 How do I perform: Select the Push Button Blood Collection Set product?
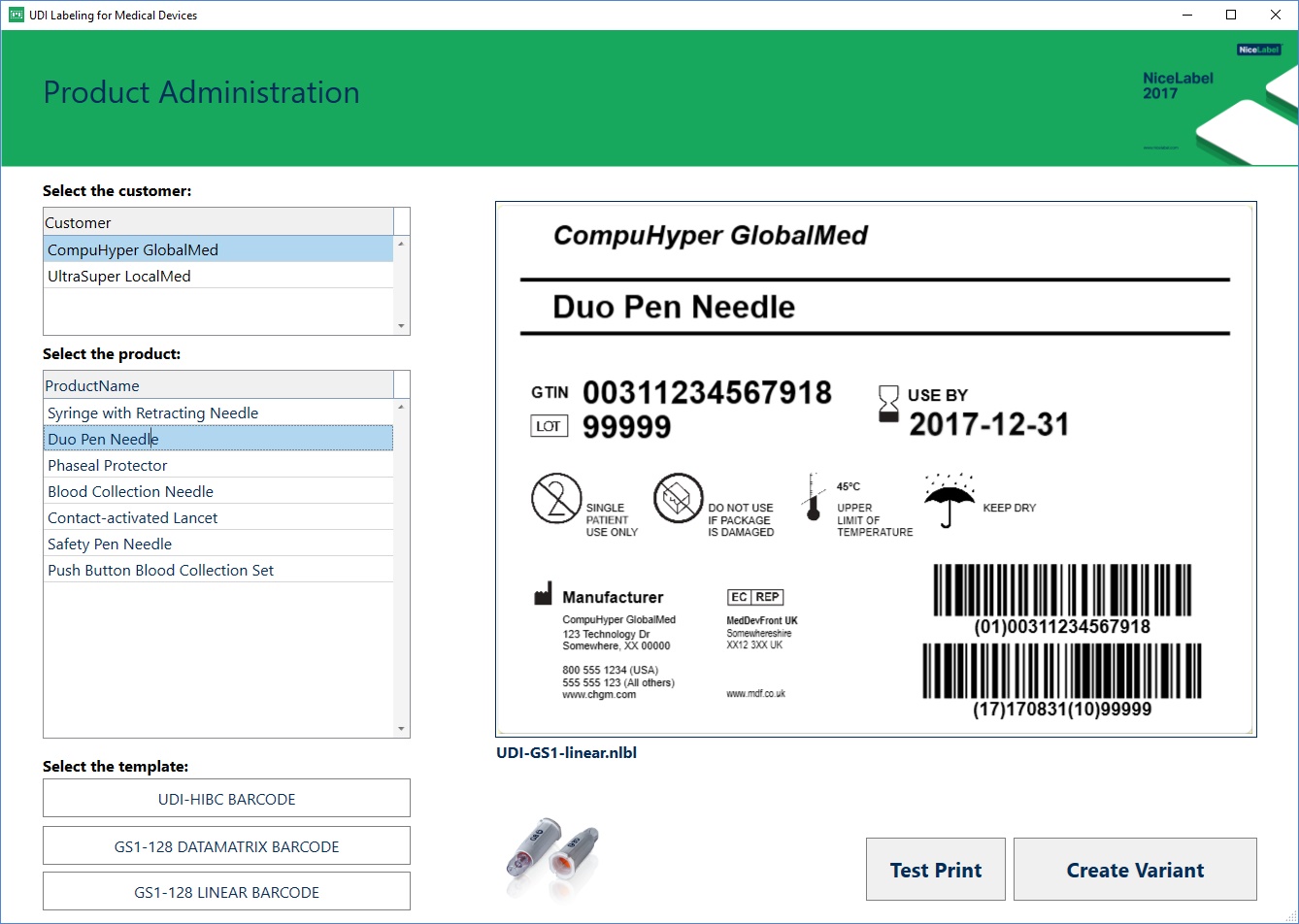click(160, 570)
